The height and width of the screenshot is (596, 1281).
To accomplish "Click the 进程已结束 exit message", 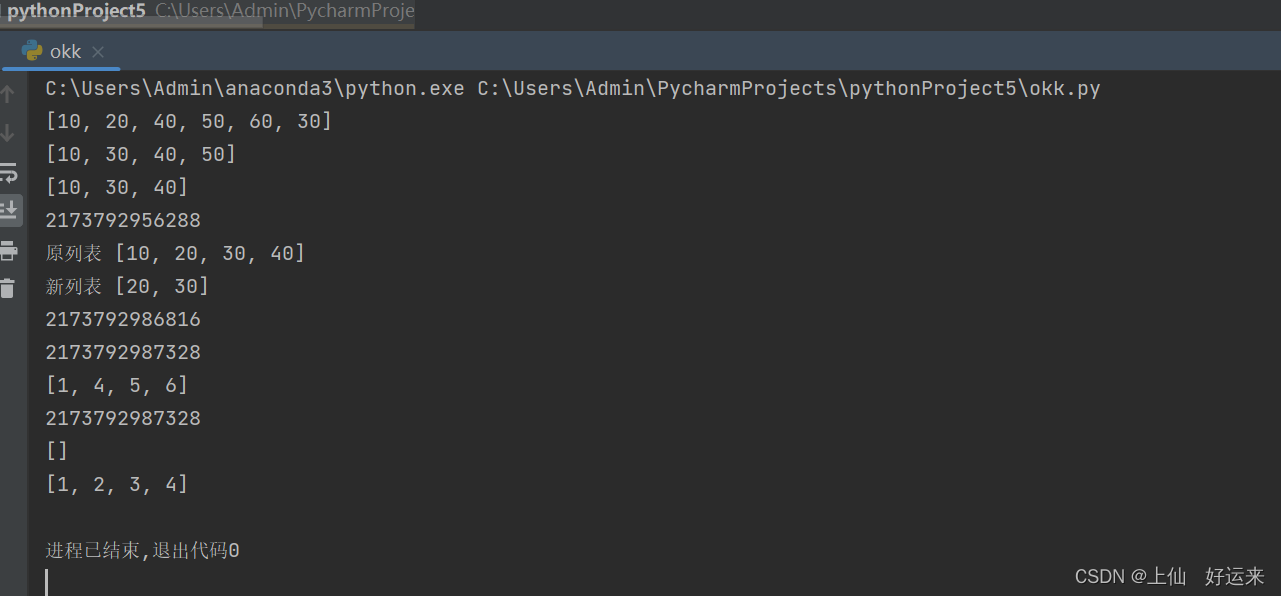I will pos(140,550).
